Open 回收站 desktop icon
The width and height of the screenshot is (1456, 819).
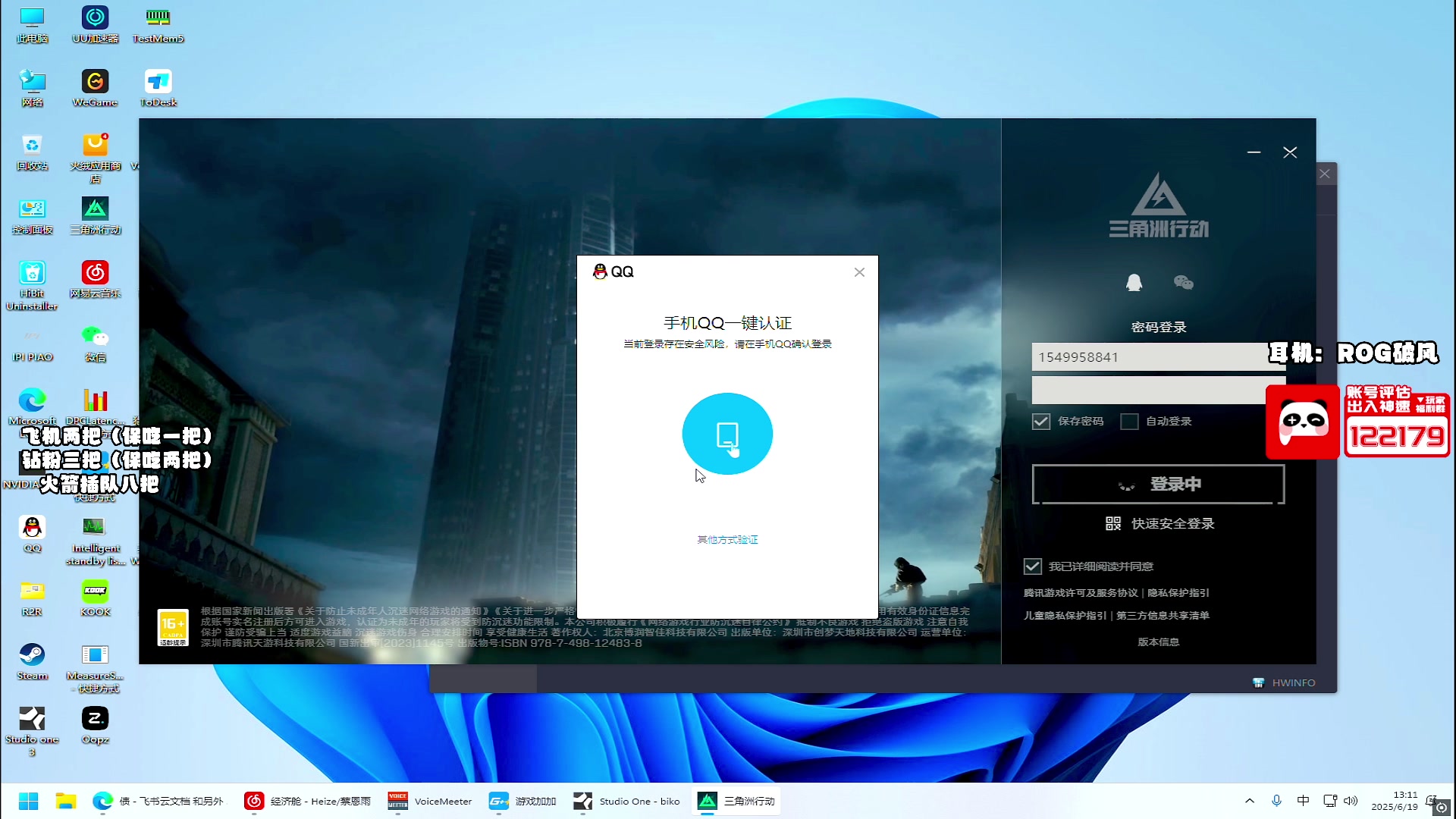coord(32,152)
